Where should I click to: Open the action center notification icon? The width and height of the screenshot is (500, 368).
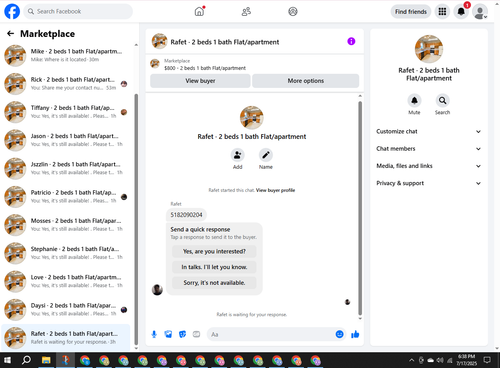coord(487,360)
